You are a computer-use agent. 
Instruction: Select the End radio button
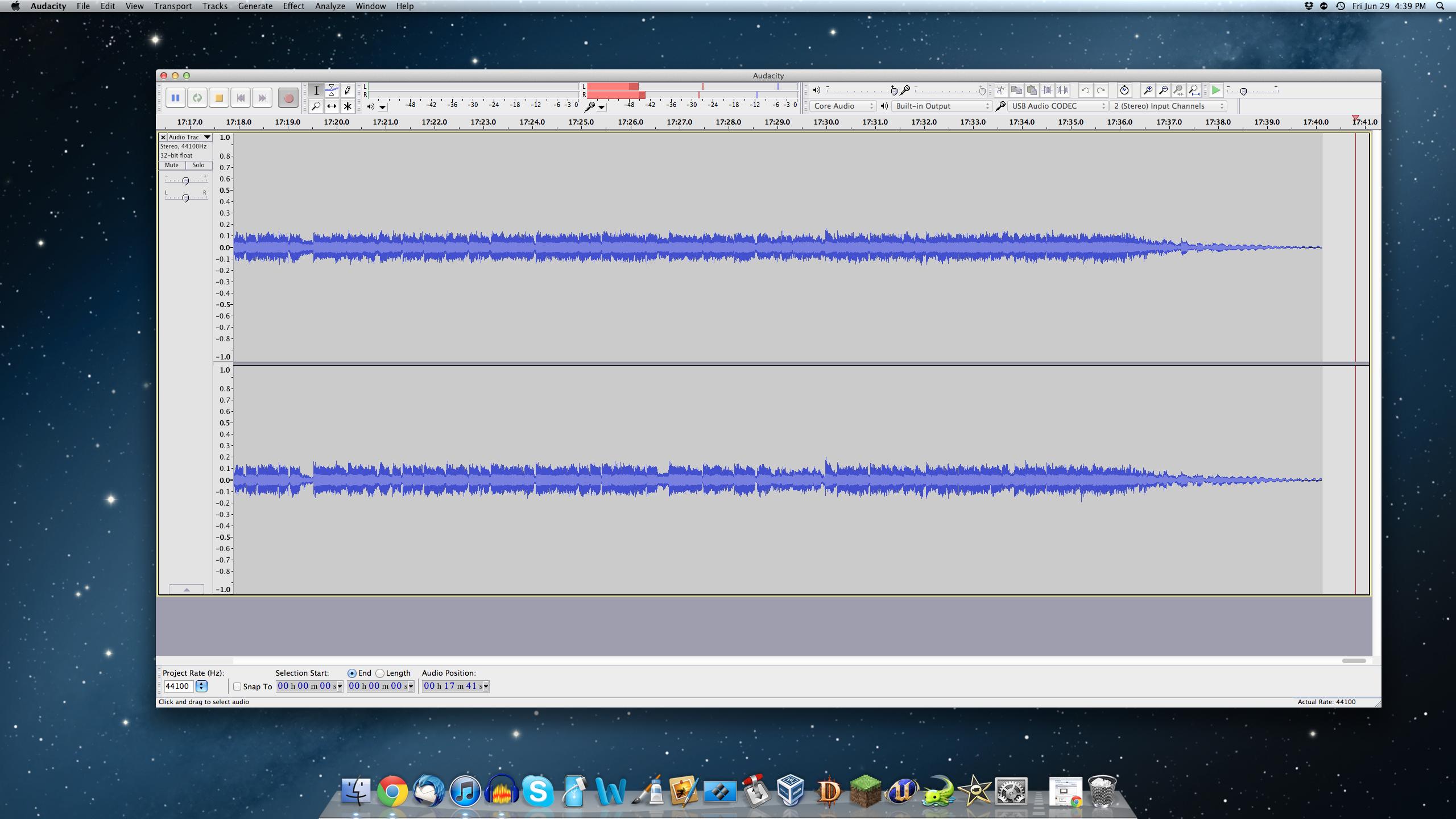(x=352, y=673)
